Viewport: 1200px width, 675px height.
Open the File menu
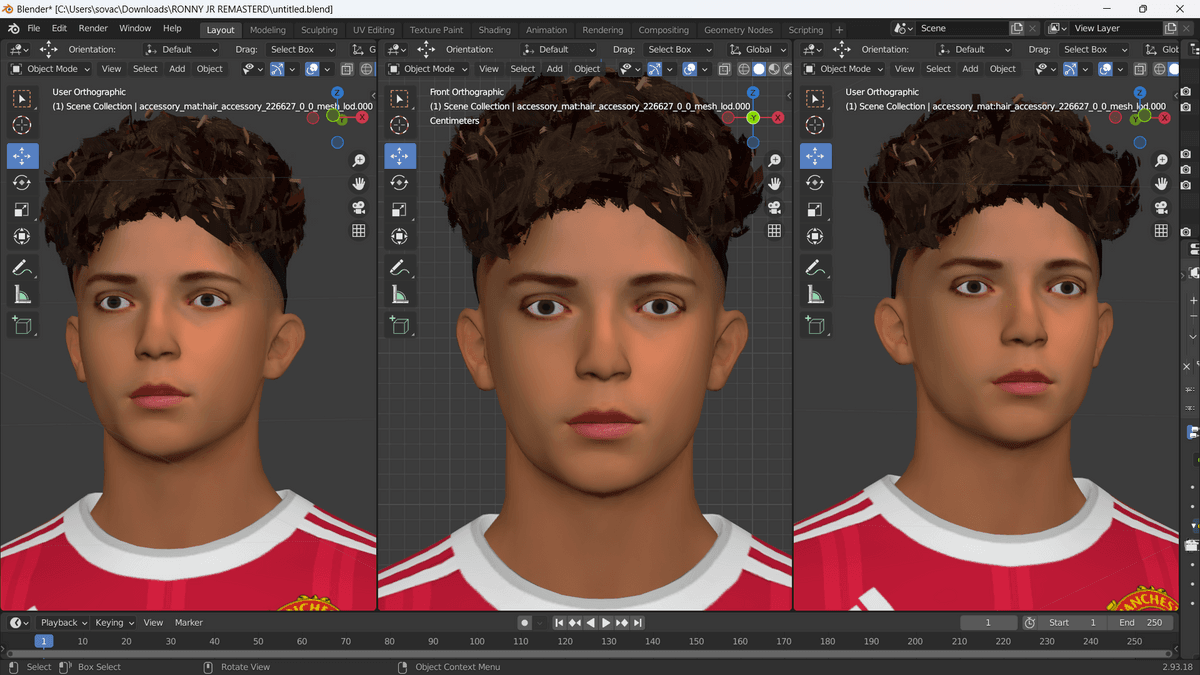click(33, 29)
